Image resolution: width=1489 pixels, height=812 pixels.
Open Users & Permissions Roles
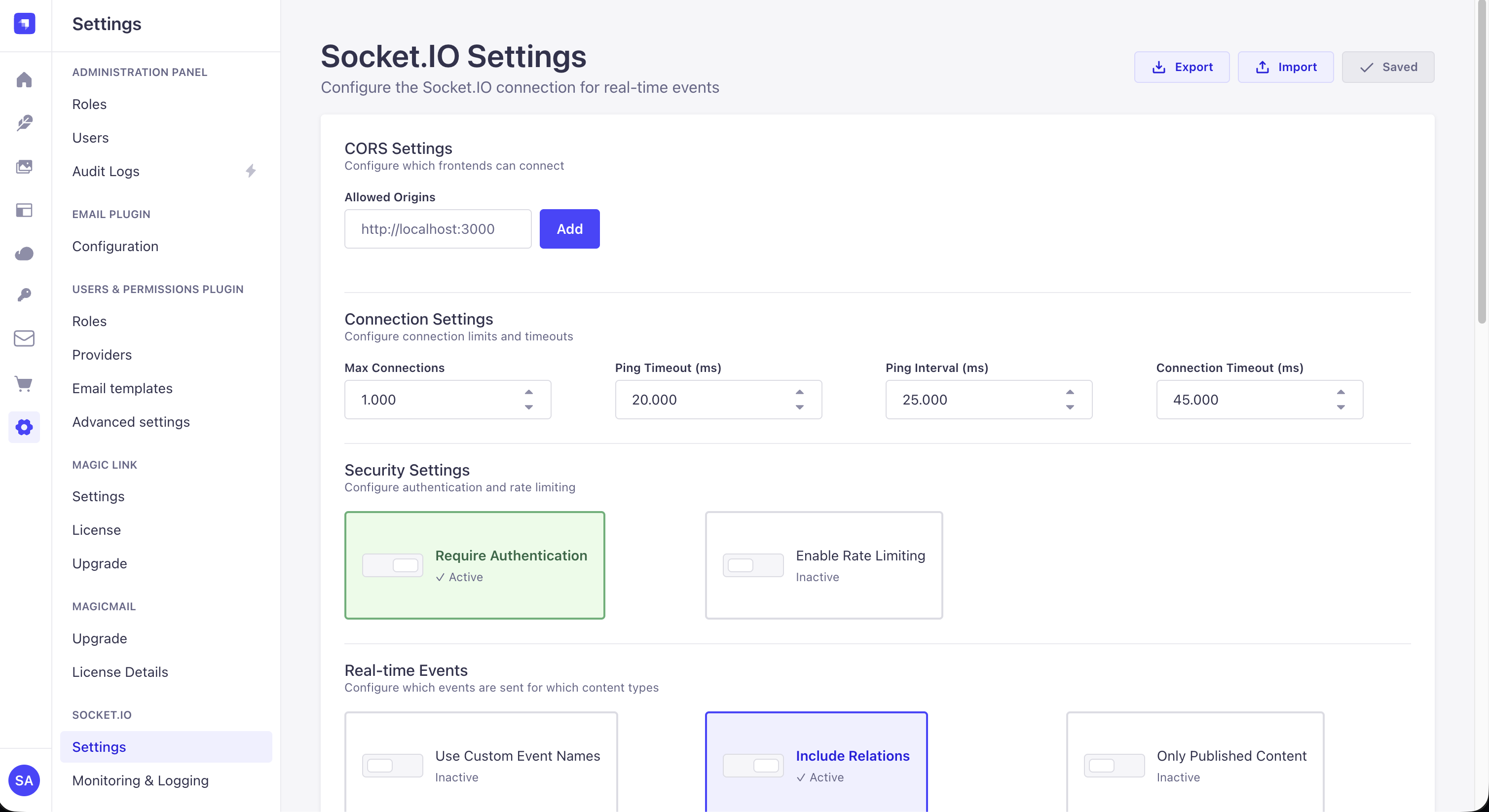tap(166, 321)
